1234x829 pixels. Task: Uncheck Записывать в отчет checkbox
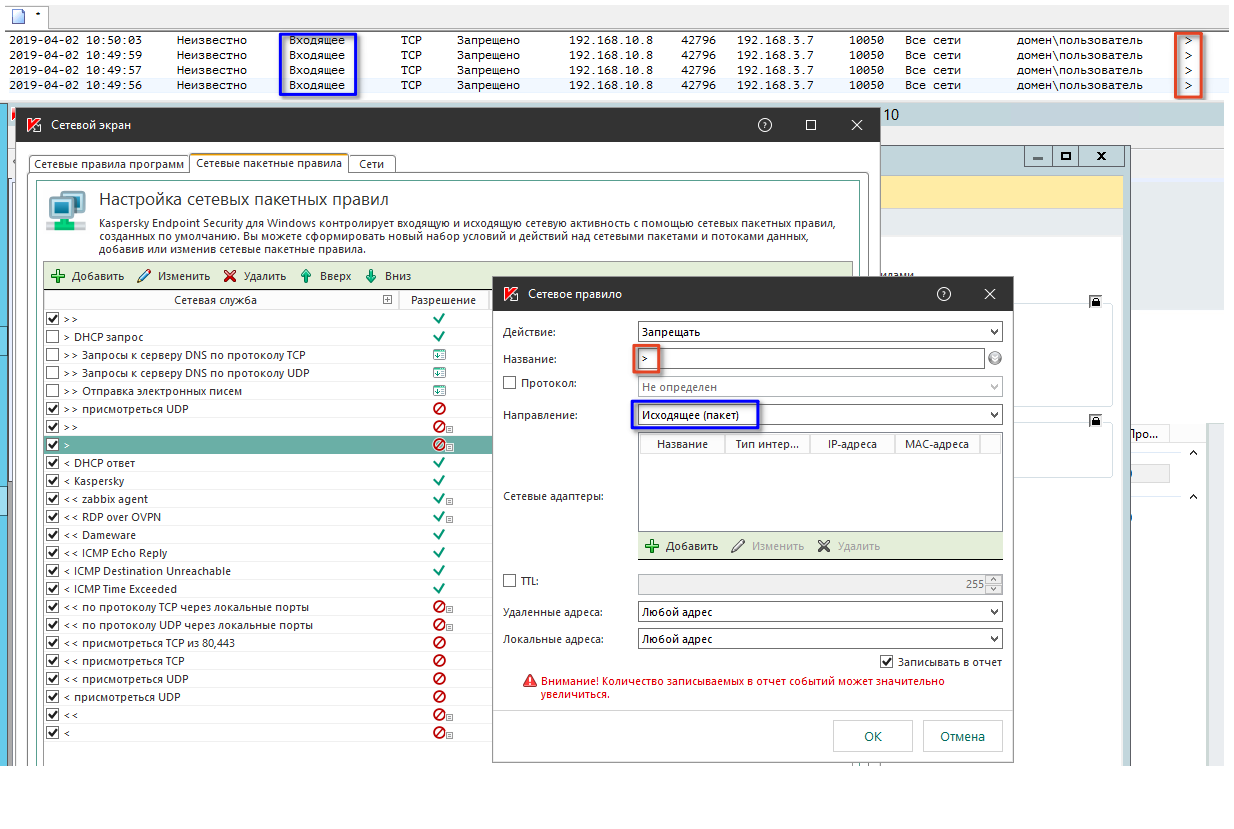[886, 662]
